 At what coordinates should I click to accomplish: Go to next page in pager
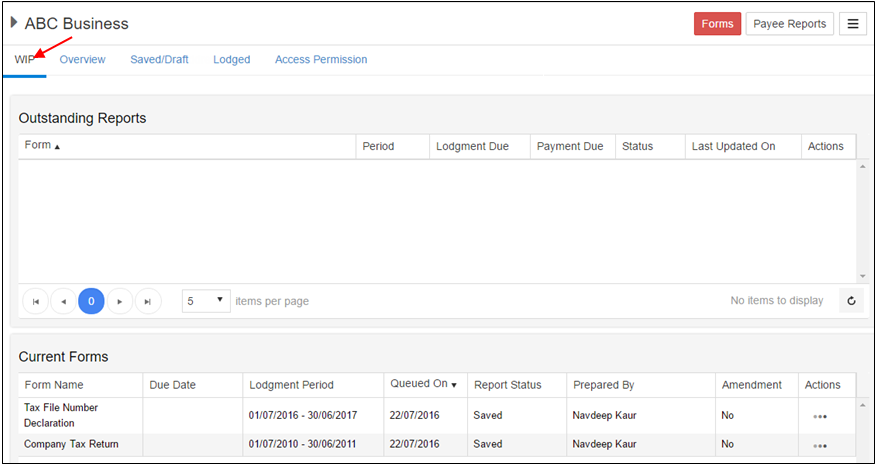click(120, 301)
